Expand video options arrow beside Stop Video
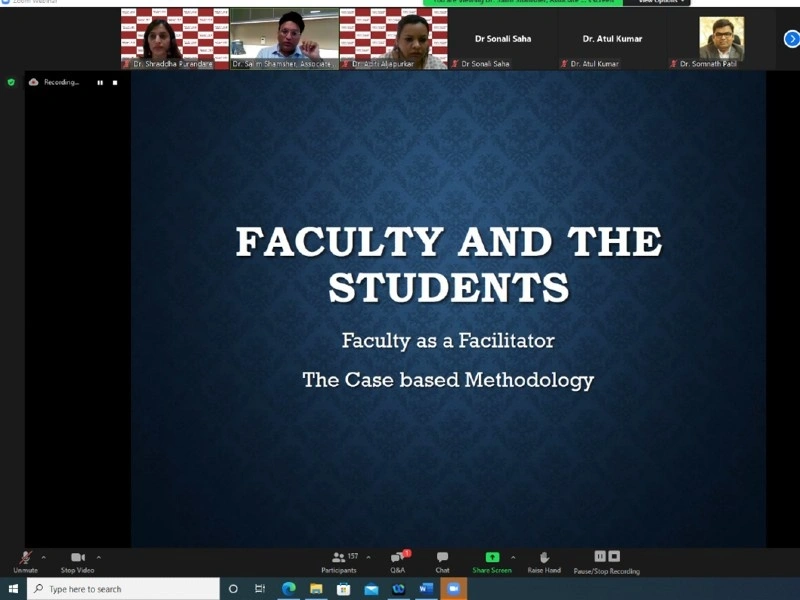This screenshot has width=800, height=600. click(98, 557)
